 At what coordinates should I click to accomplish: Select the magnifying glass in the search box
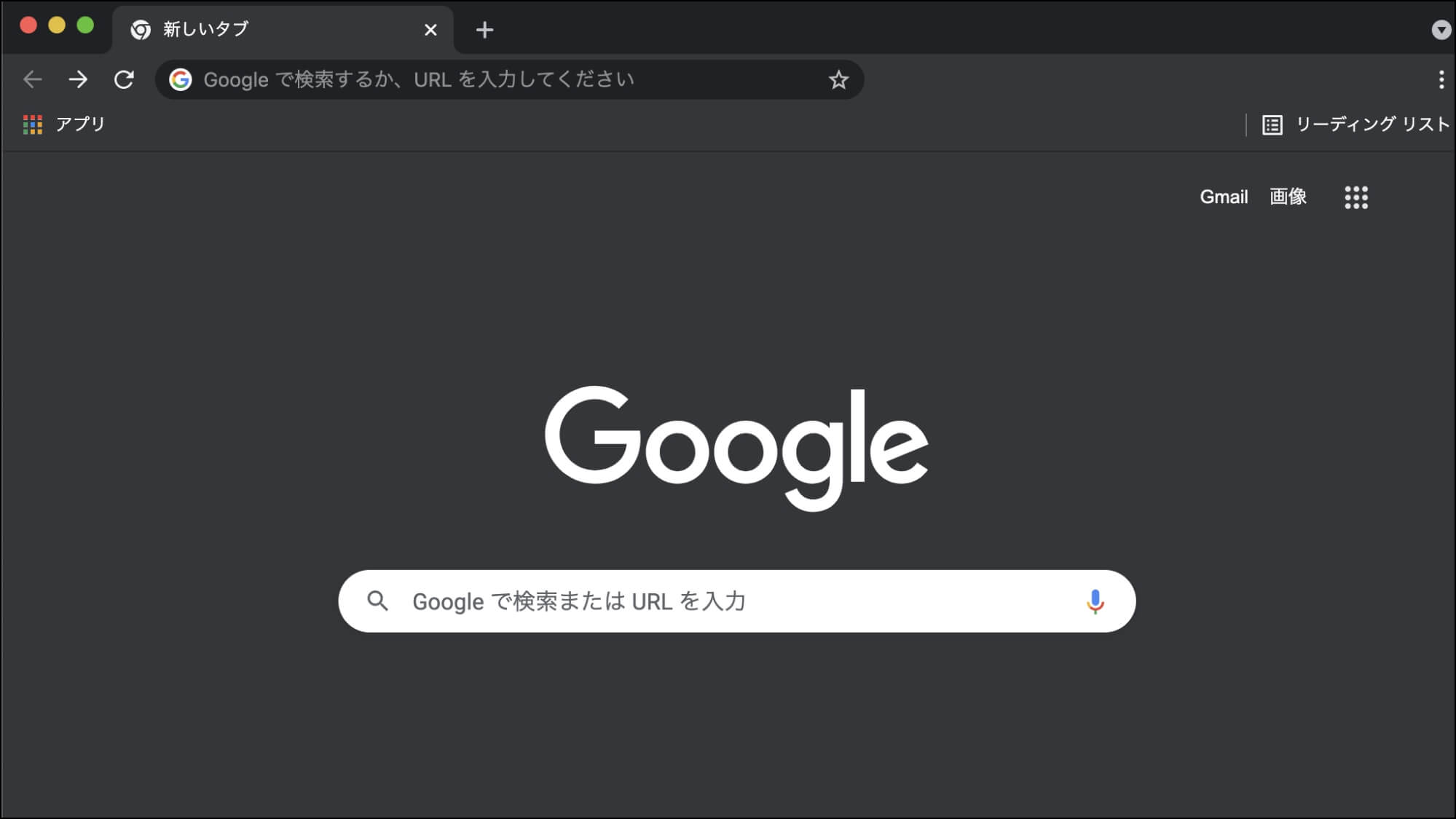pos(379,601)
